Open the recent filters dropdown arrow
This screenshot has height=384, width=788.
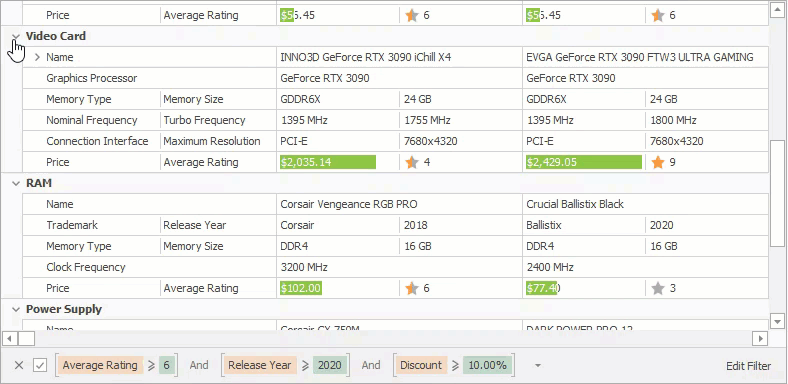point(538,365)
